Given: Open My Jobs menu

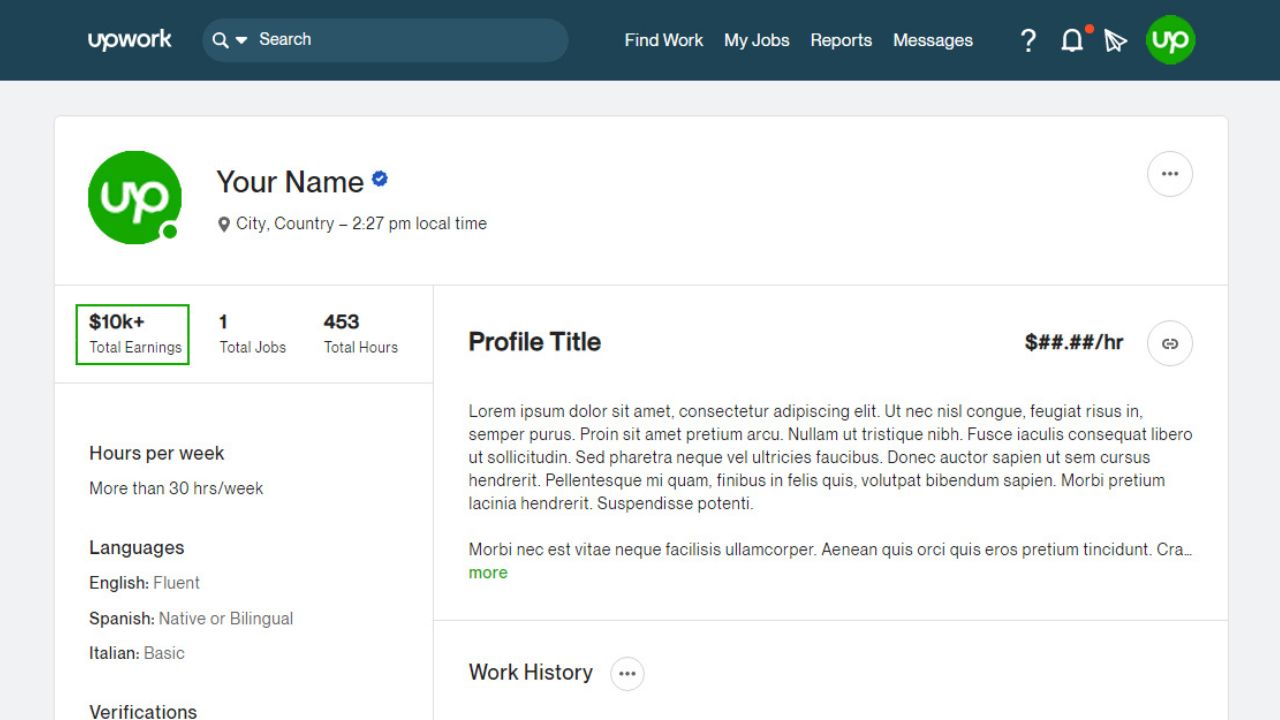Looking at the screenshot, I should 757,40.
